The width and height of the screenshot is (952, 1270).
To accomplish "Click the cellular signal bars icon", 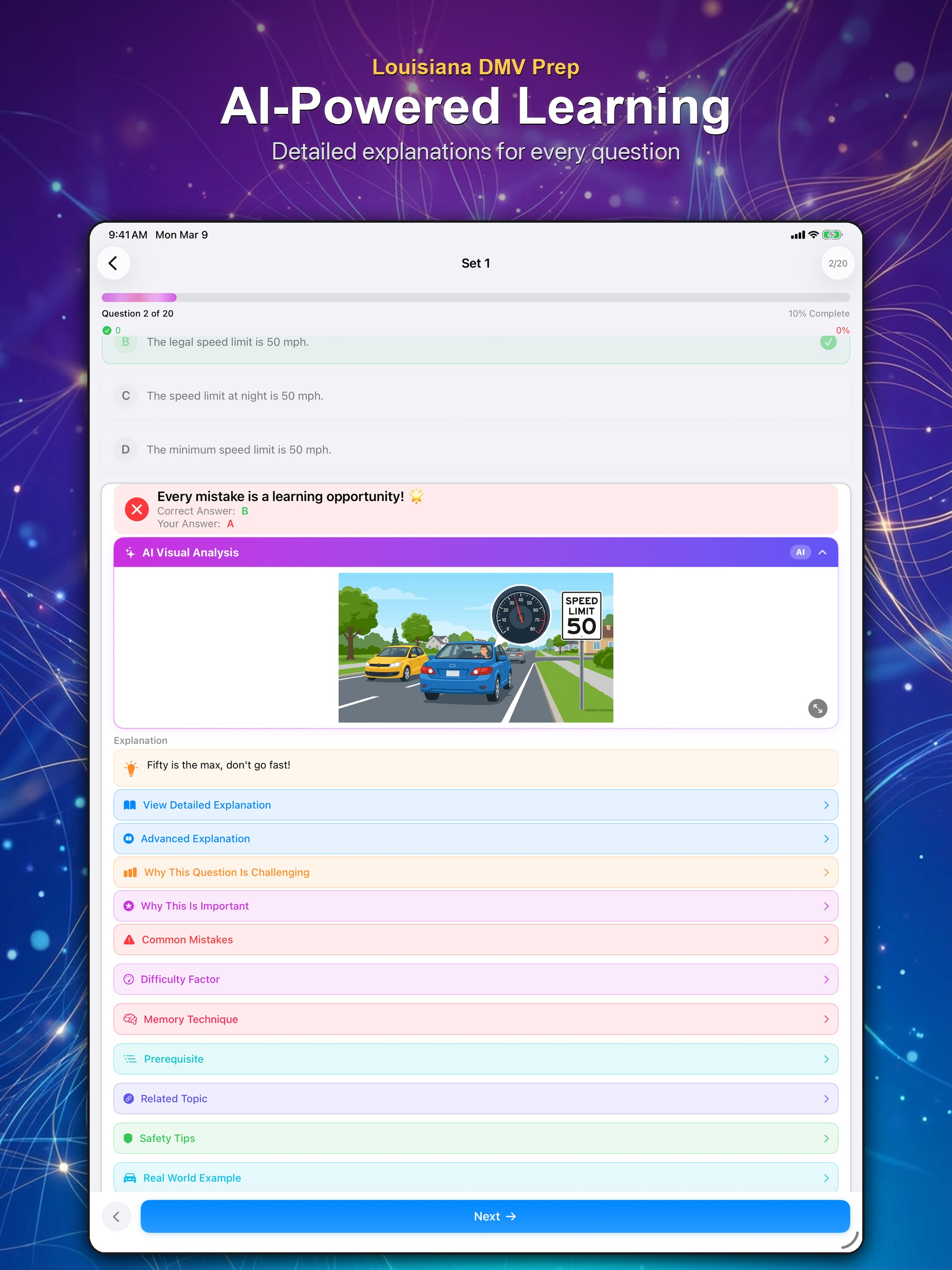I will (x=798, y=235).
